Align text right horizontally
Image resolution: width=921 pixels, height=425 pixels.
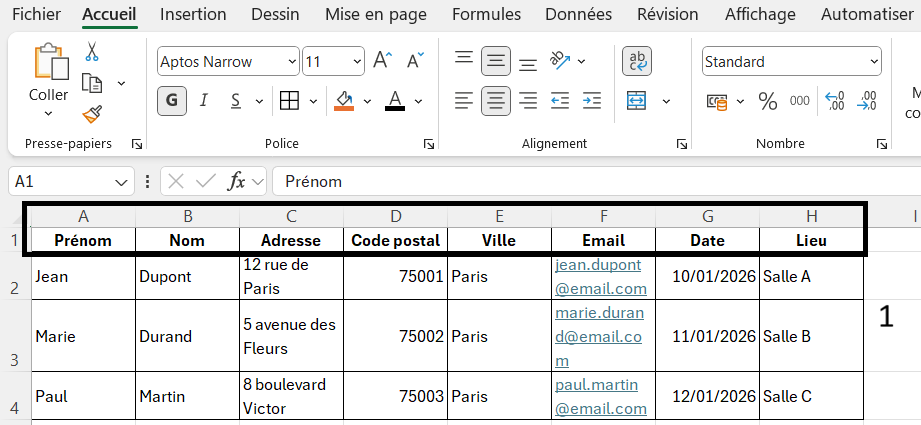[528, 101]
